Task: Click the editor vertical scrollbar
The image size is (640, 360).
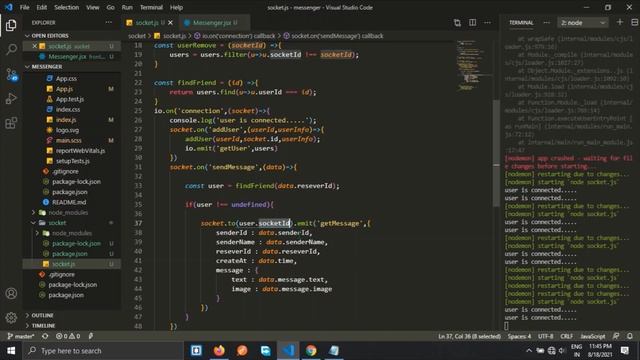Action: 496,153
